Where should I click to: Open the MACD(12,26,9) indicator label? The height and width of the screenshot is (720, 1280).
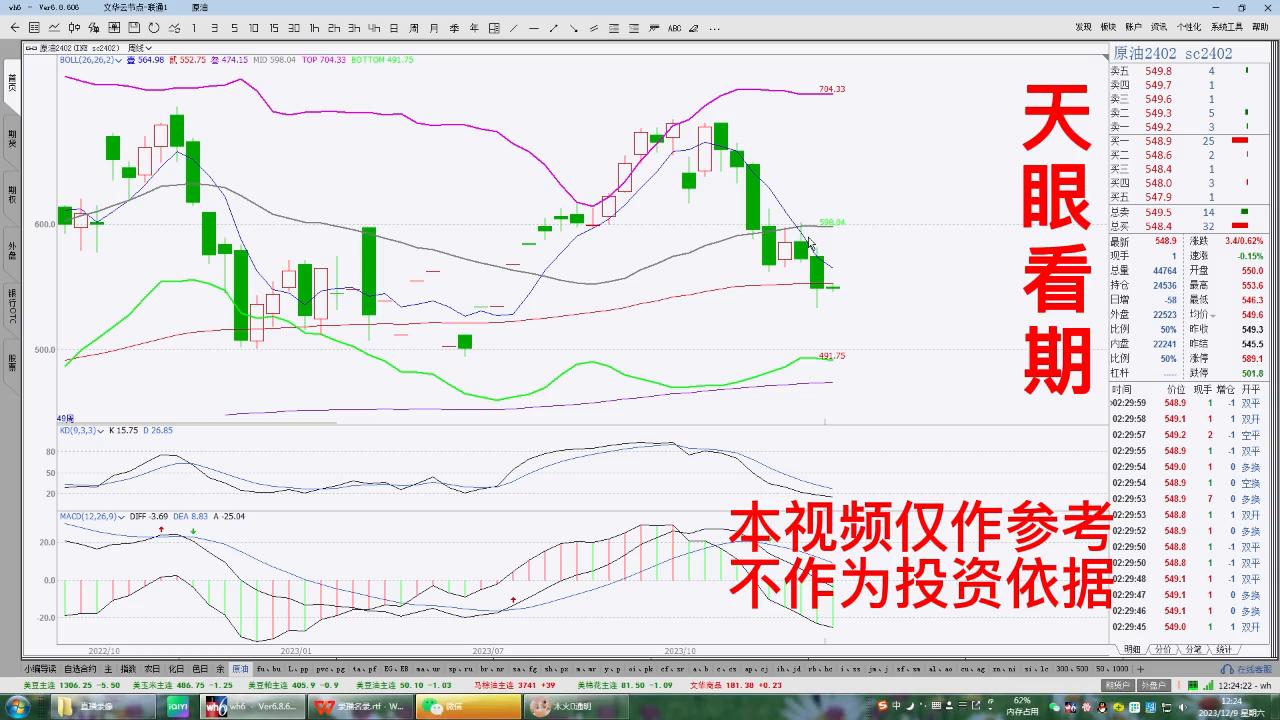(90, 516)
